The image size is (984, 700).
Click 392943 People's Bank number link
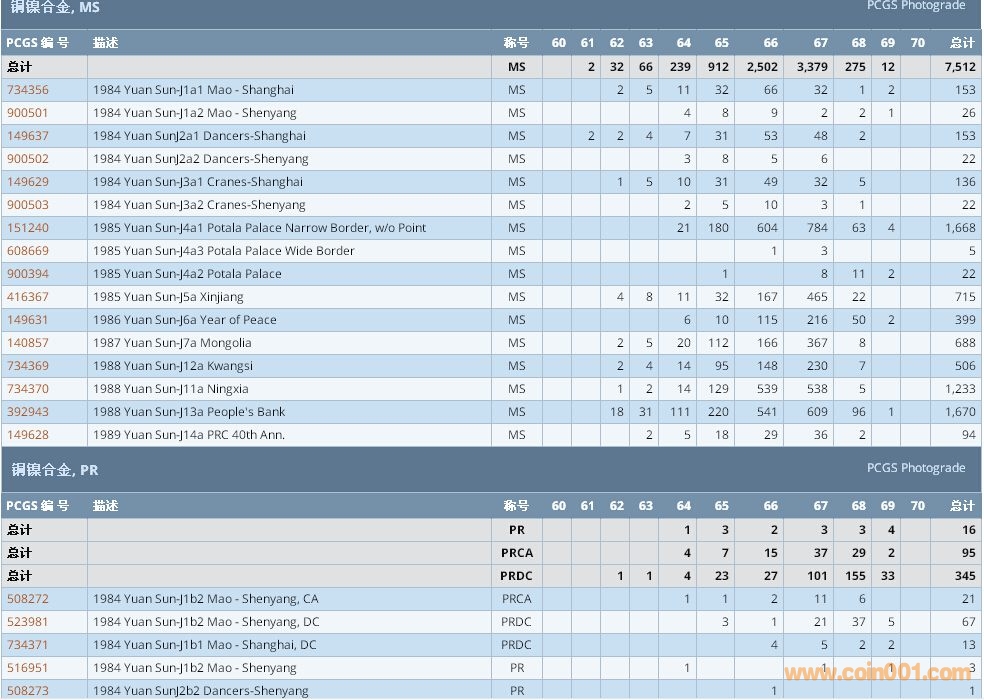28,412
